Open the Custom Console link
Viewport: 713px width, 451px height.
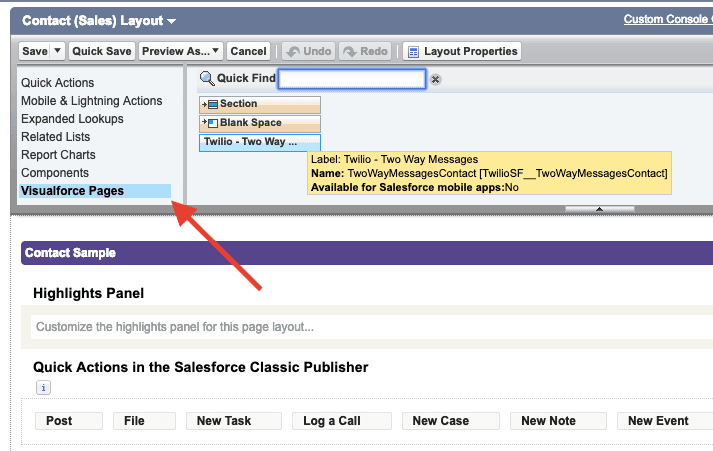pos(667,19)
